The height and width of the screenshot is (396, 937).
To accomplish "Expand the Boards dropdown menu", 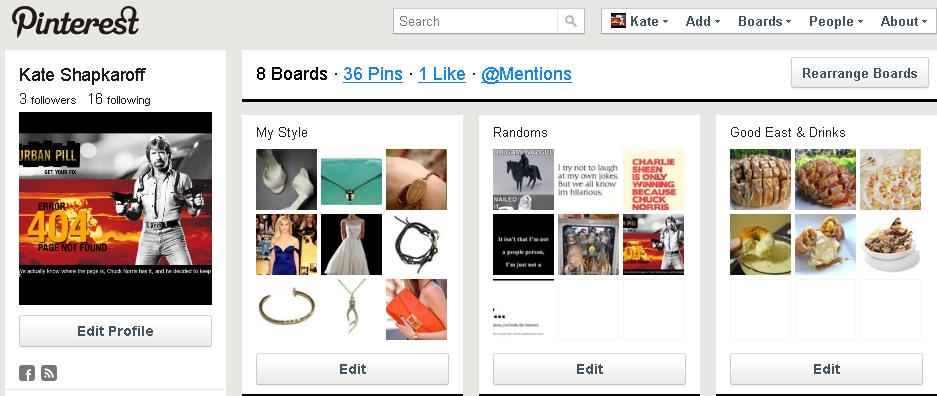I will coord(764,22).
